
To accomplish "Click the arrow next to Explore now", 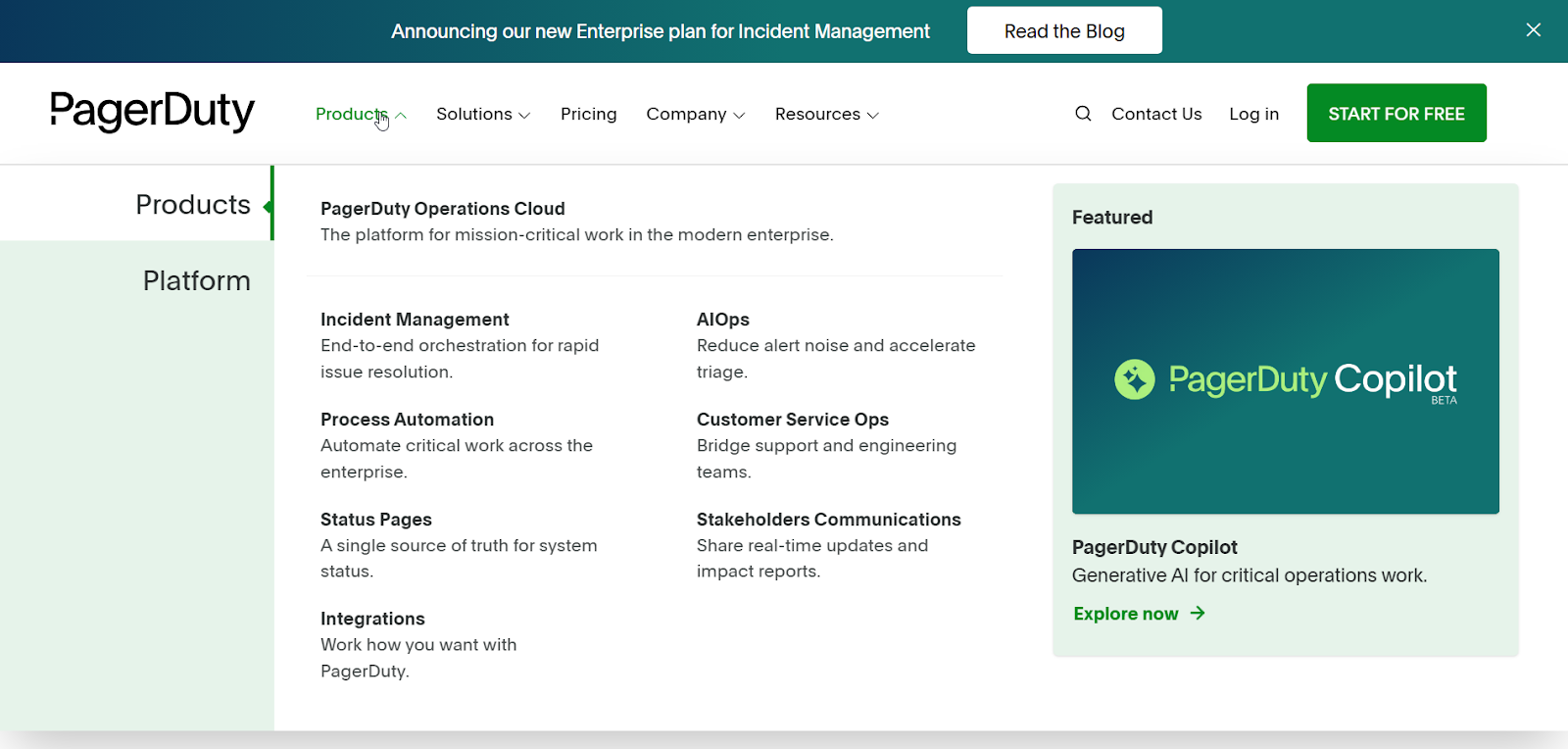I will coord(1198,613).
